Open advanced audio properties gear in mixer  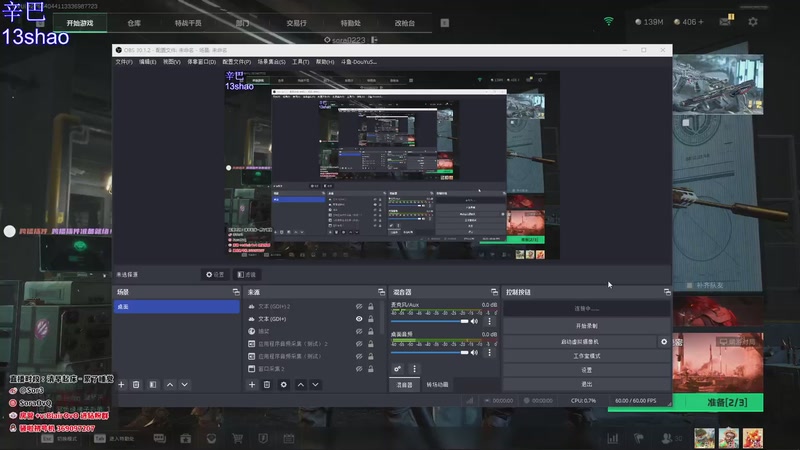[397, 368]
